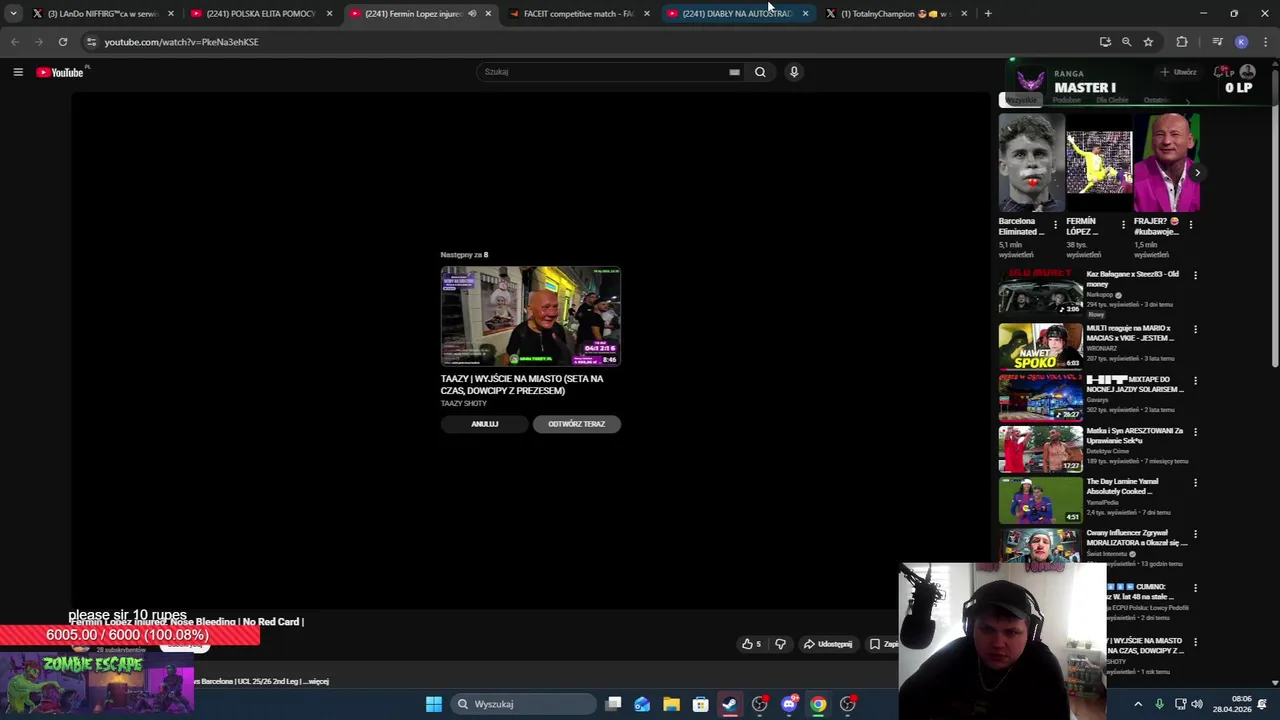Bookmark this page with star icon
This screenshot has height=720, width=1280.
tap(1148, 42)
